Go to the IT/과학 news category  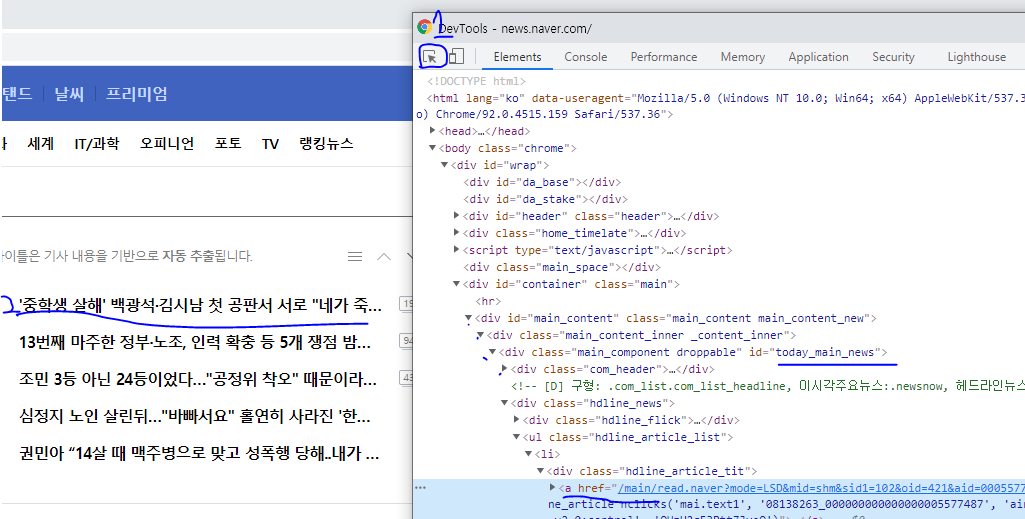97,143
